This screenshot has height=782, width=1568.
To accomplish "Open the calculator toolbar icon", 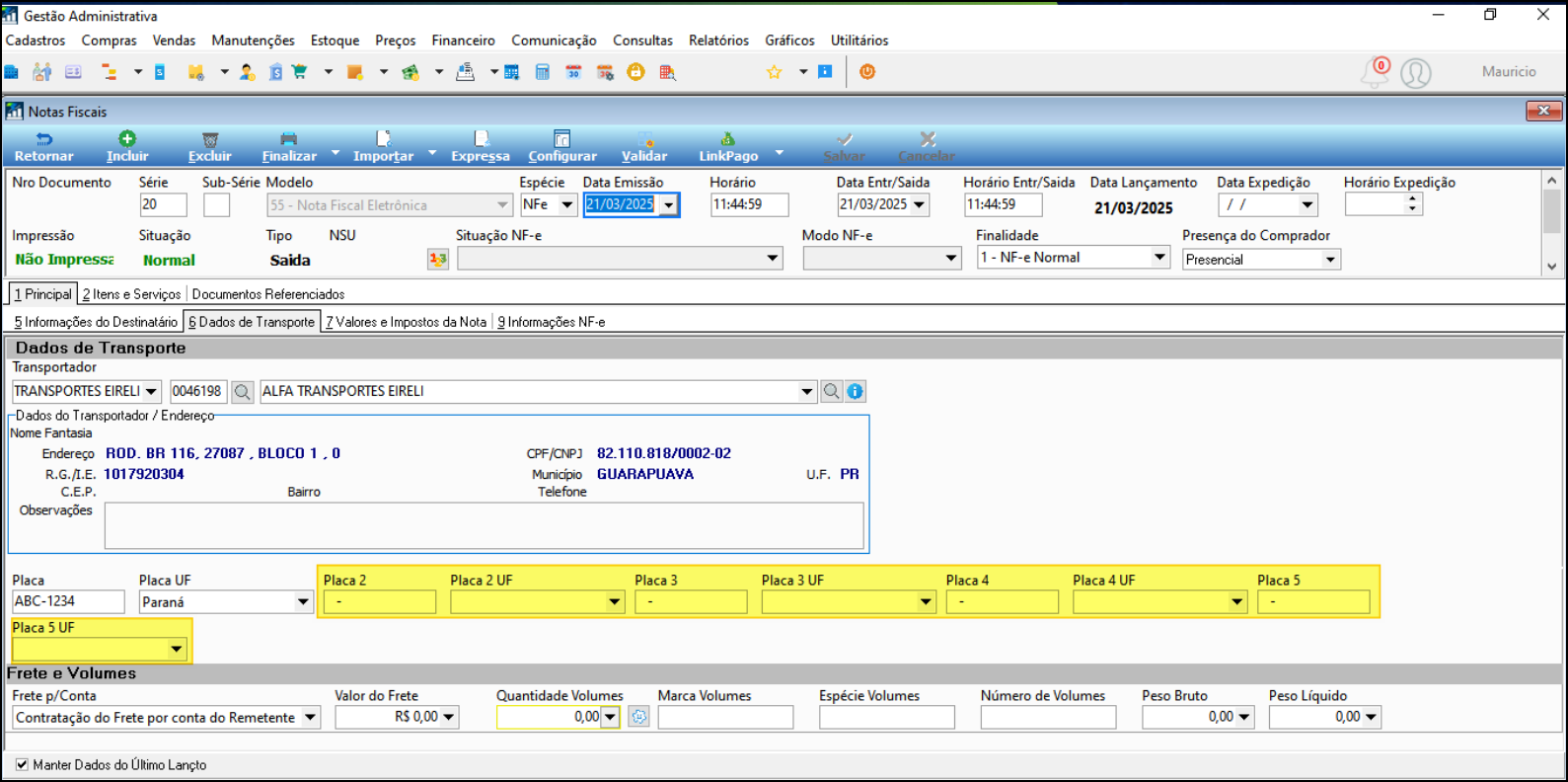I will click(542, 72).
